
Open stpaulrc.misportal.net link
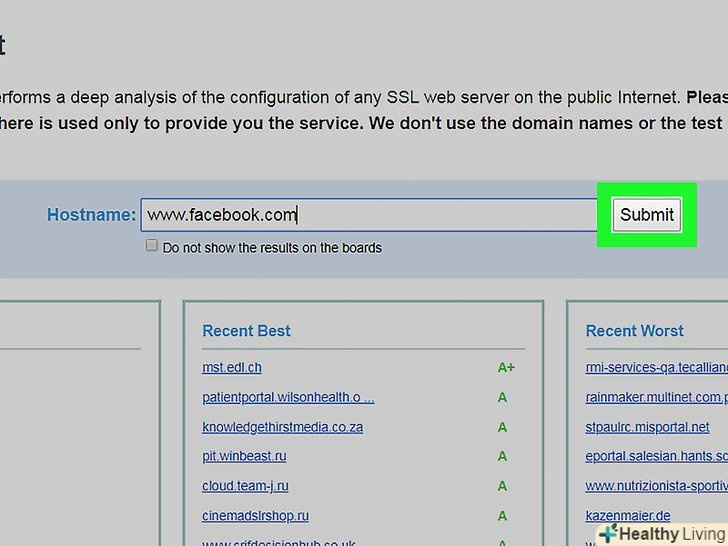[647, 427]
